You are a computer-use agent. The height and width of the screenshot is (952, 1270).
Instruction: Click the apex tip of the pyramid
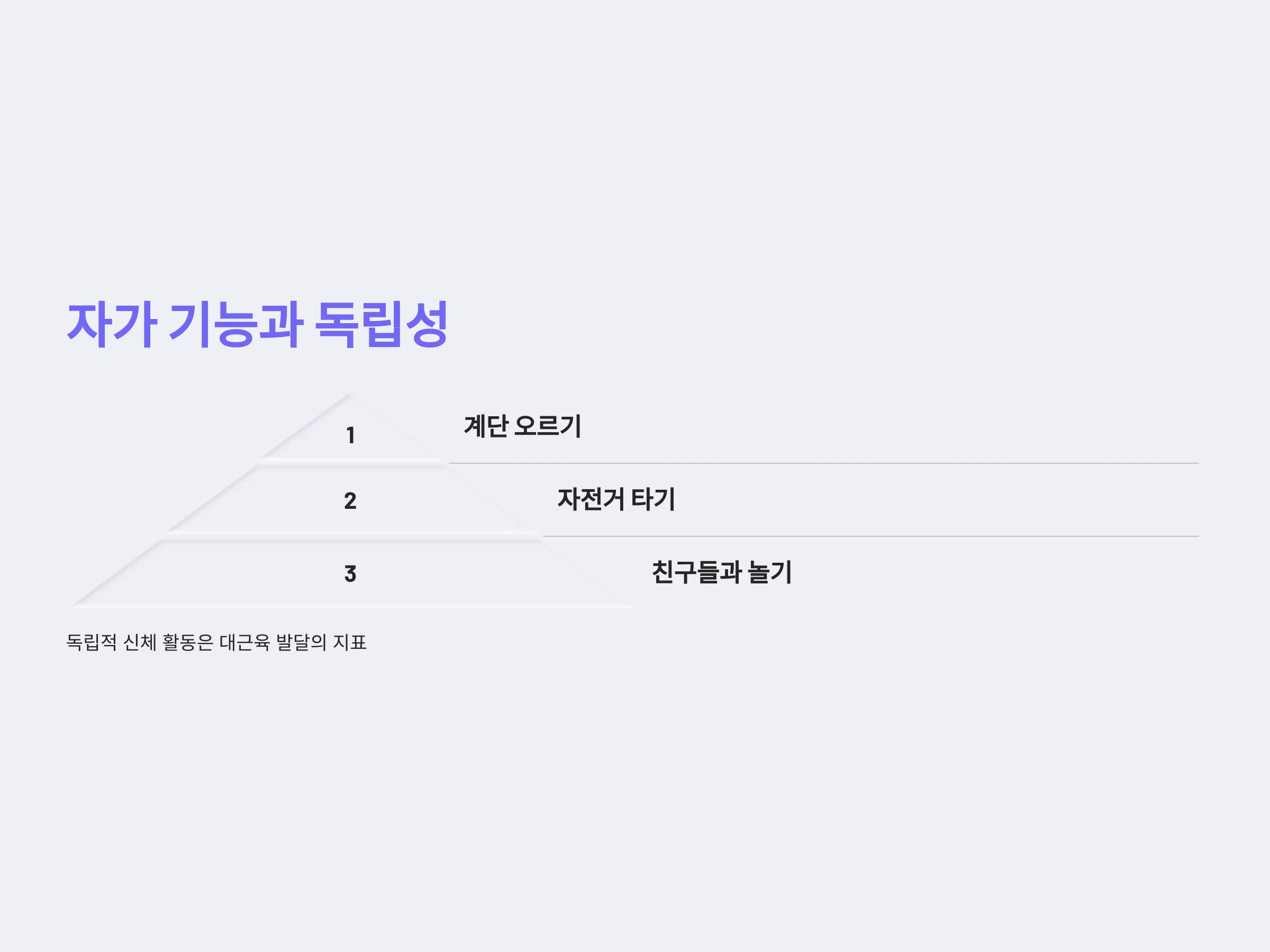350,395
